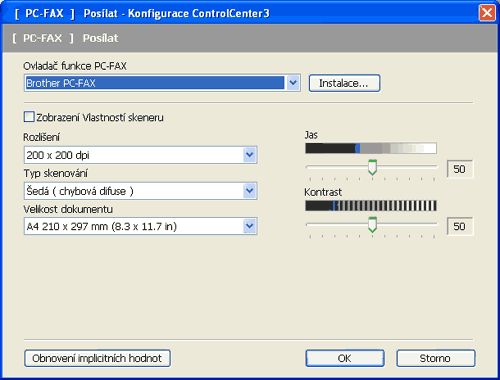Cancel with the Storno button
The height and width of the screenshot is (380, 500).
point(436,358)
